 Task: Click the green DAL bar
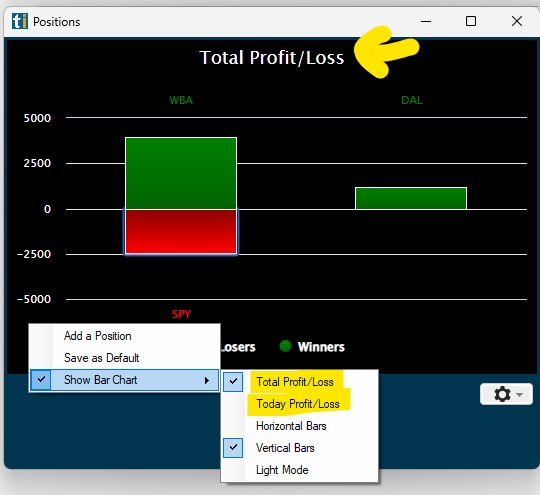click(411, 198)
